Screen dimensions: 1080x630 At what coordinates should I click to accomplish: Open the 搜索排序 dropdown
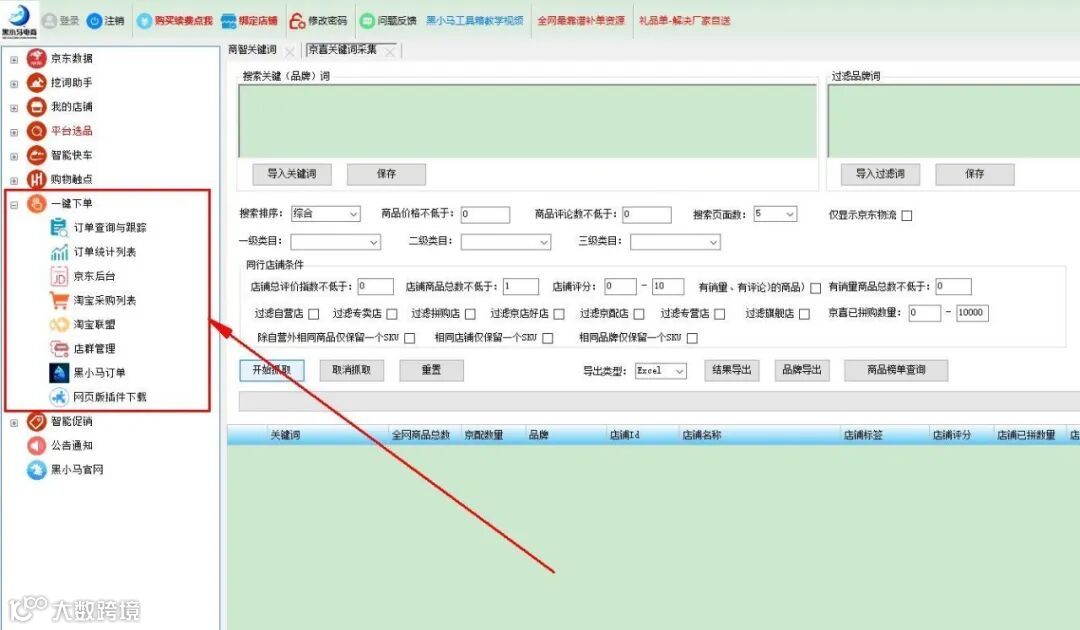[x=326, y=214]
